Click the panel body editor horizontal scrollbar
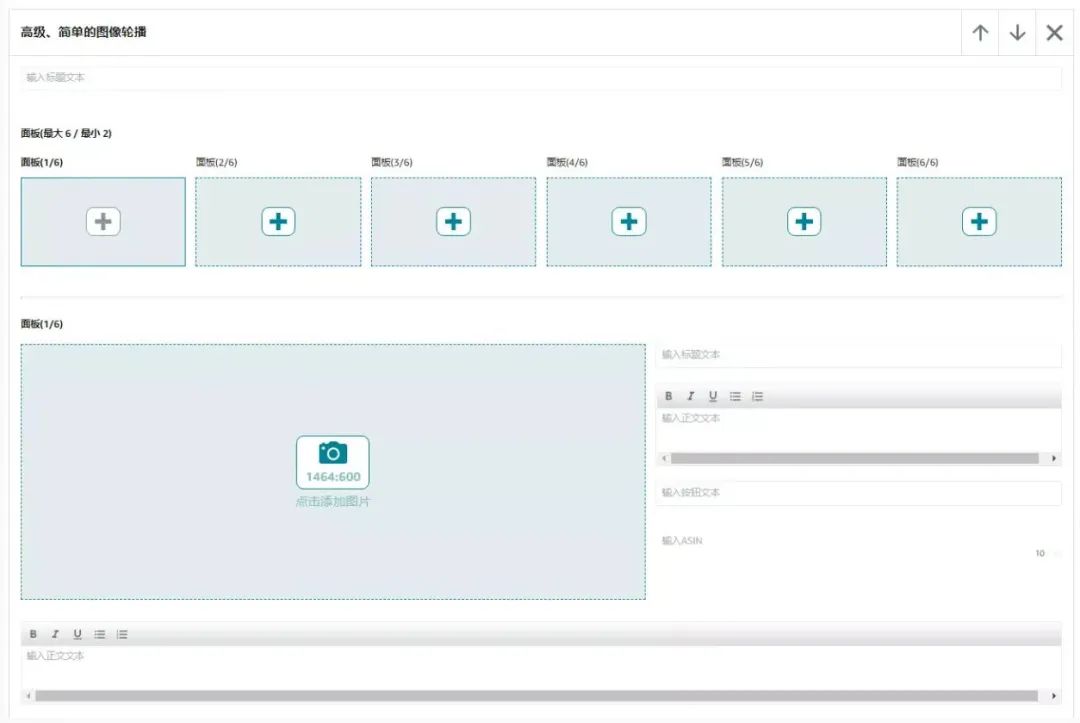This screenshot has height=723, width=1080. click(855, 459)
